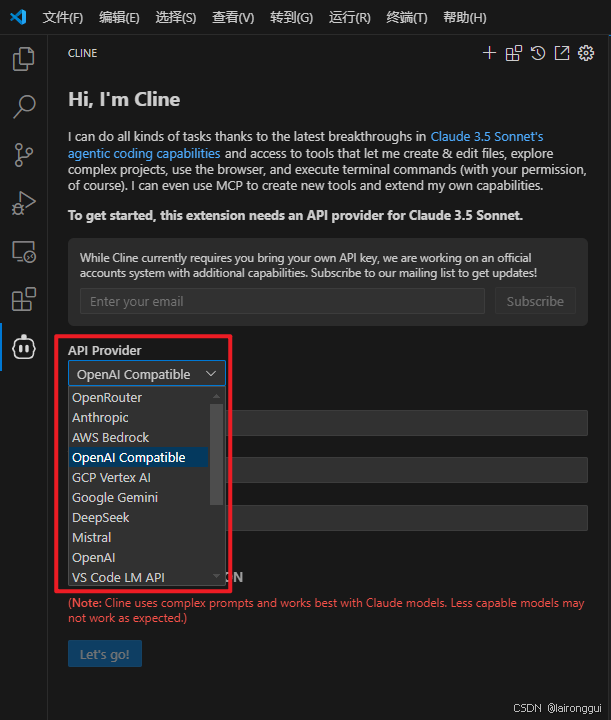Choose OpenRouter from provider list

(138, 397)
